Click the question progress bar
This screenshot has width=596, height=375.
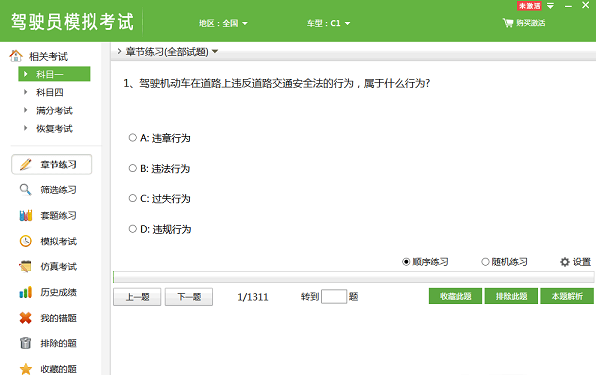tap(353, 277)
